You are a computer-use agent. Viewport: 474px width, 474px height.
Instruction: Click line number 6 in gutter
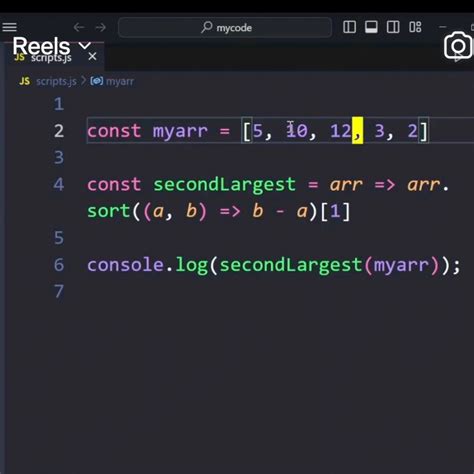59,265
